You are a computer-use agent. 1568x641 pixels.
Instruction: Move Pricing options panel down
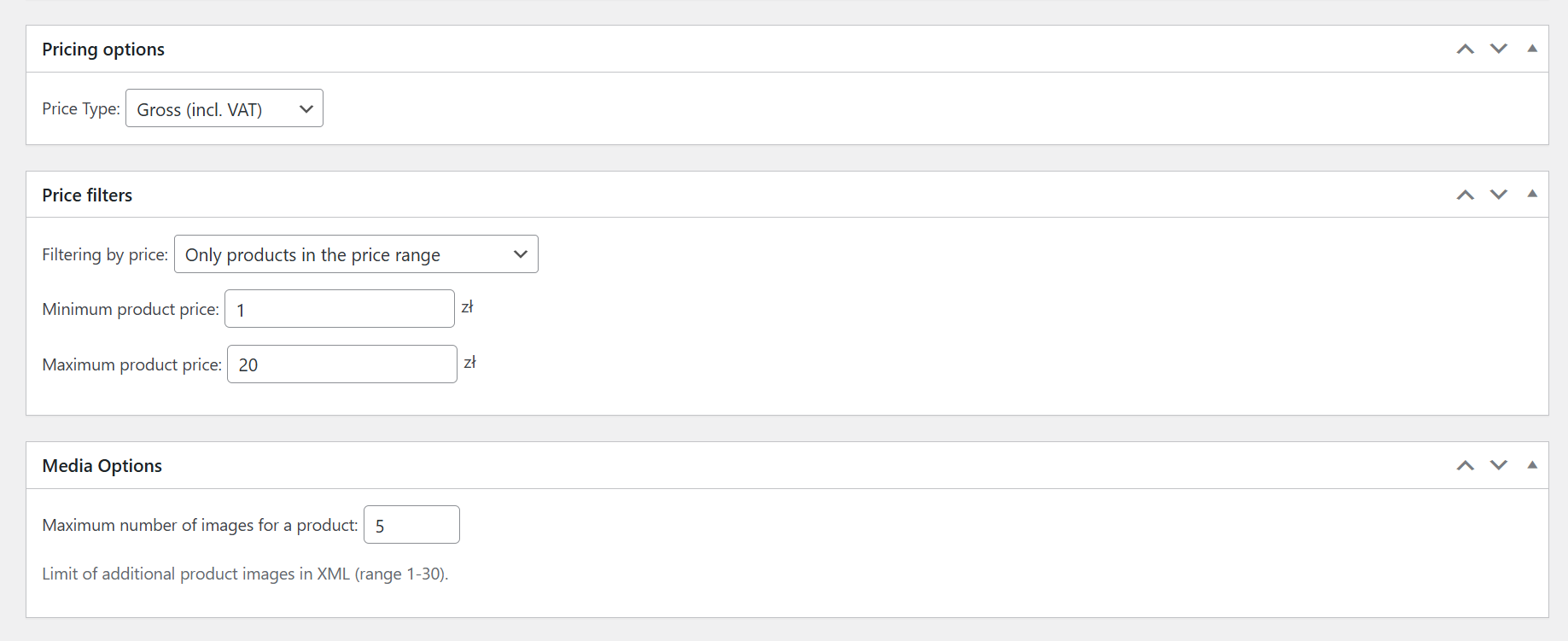tap(1498, 49)
